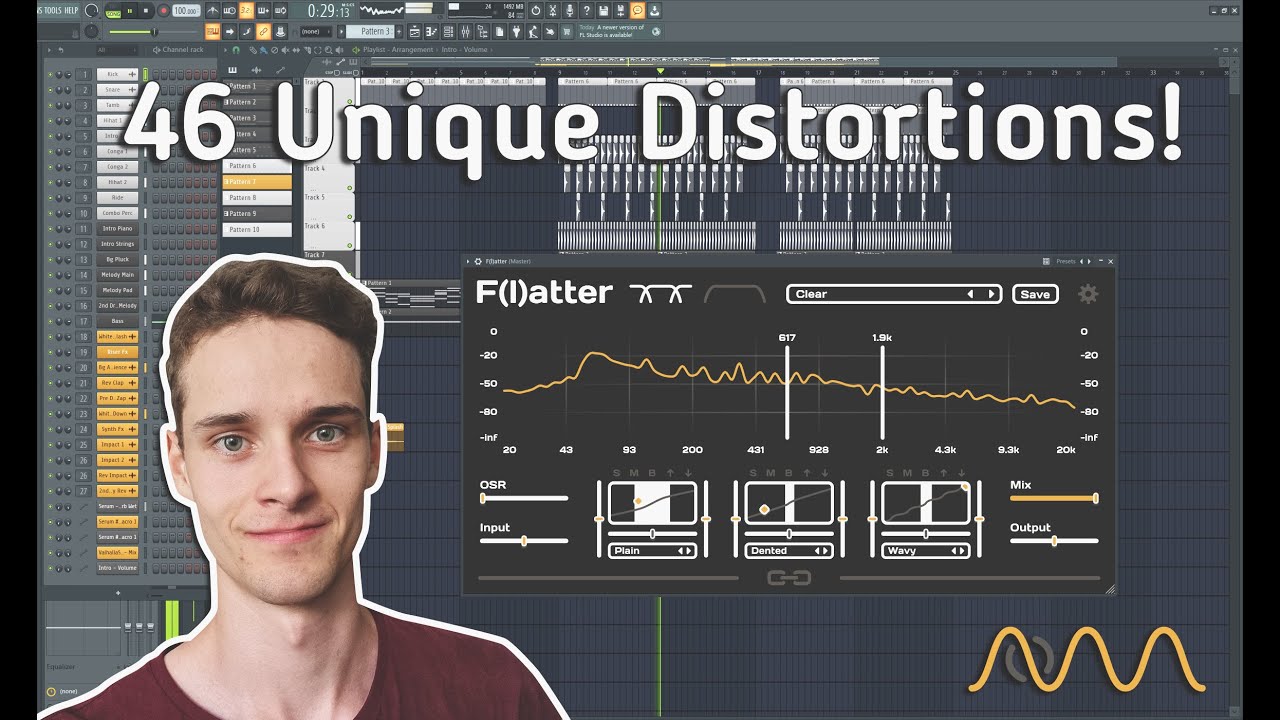1280x720 pixels.
Task: Toggle mute M on the Wavy band
Action: point(907,473)
